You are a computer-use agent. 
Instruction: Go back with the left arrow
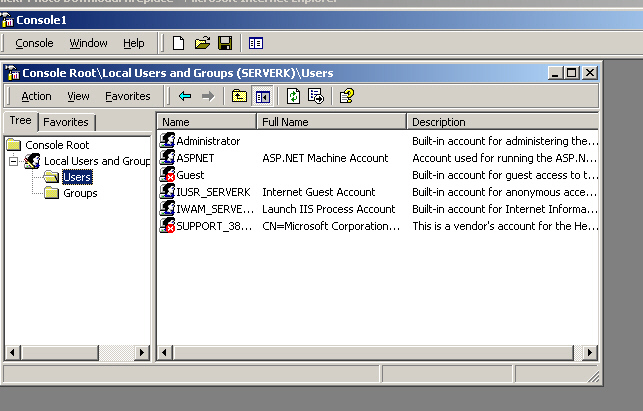click(x=185, y=96)
